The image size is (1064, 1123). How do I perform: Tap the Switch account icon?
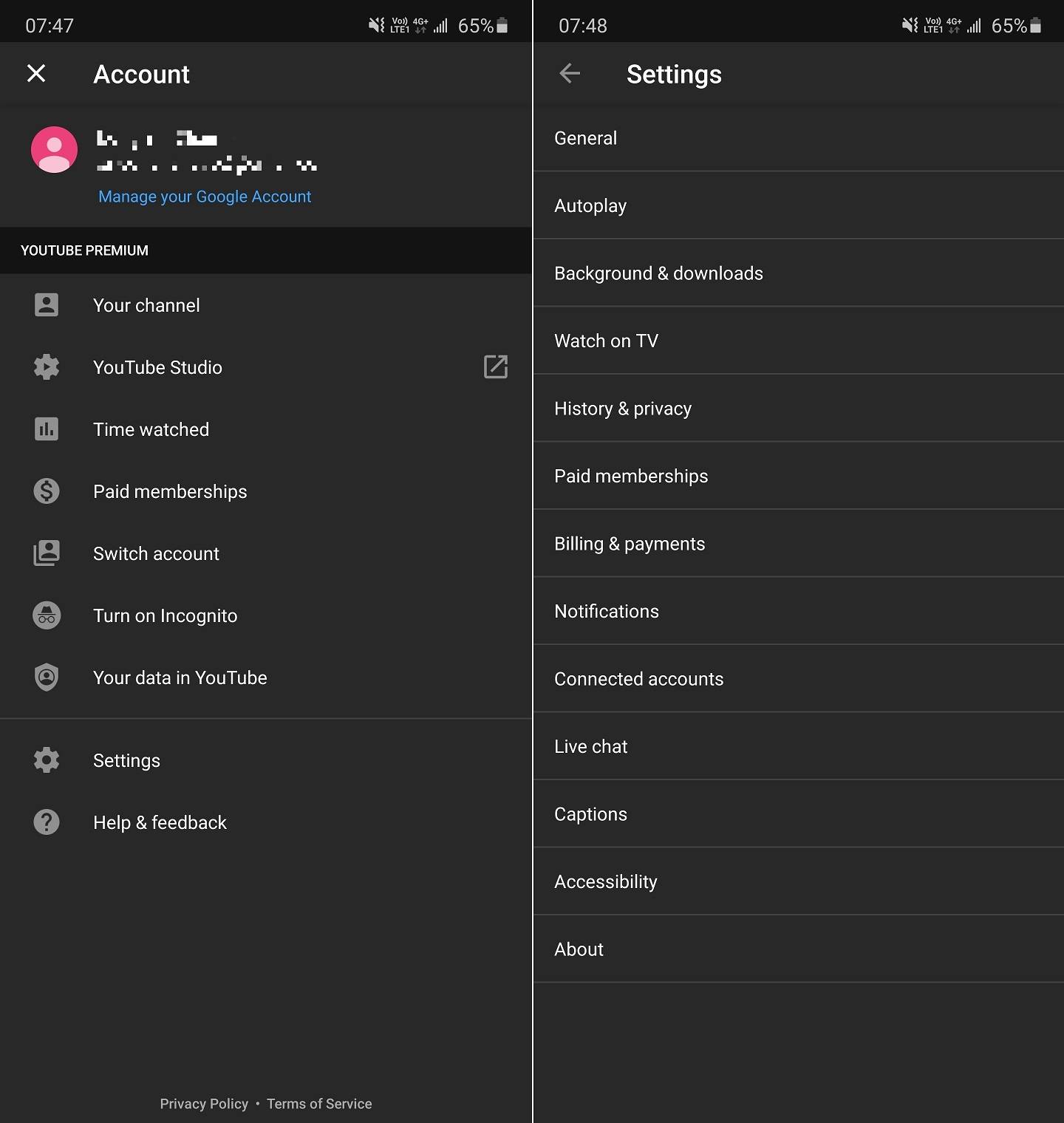[47, 553]
